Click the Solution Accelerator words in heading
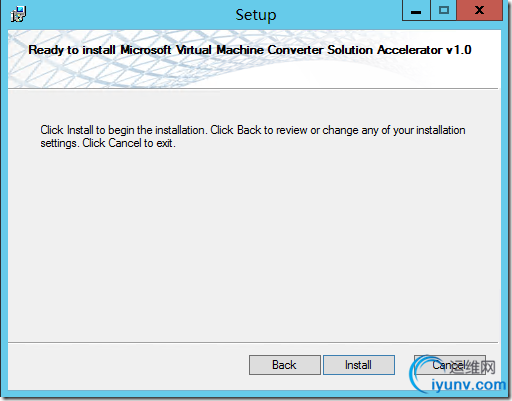The width and height of the screenshot is (512, 401). [385, 50]
